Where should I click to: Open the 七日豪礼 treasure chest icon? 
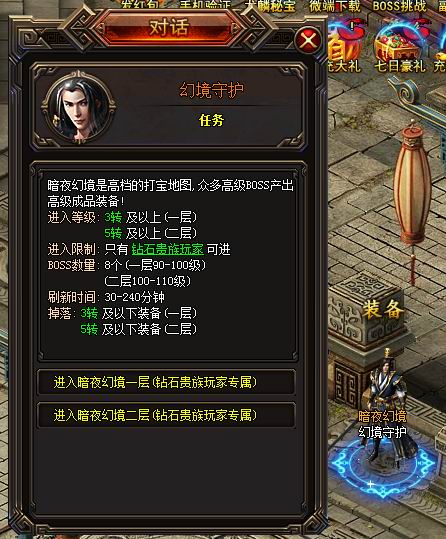pyautogui.click(x=399, y=48)
